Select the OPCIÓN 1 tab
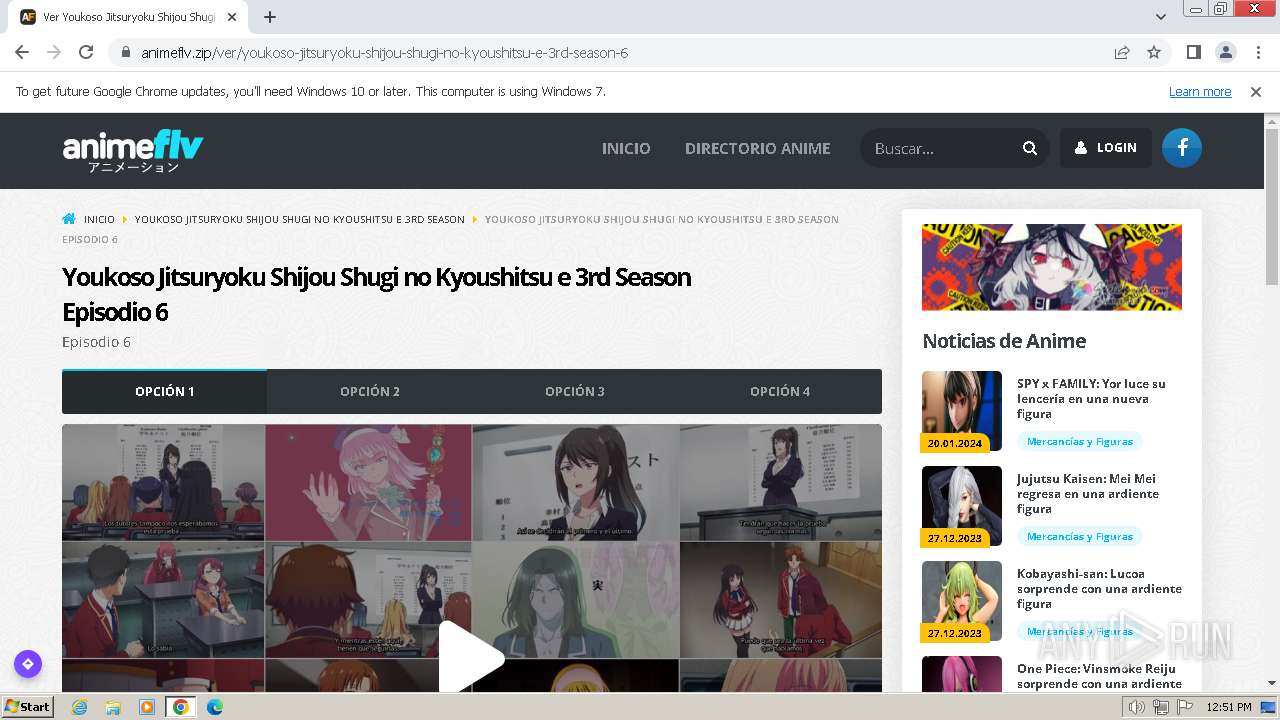This screenshot has width=1280, height=720. (x=164, y=392)
